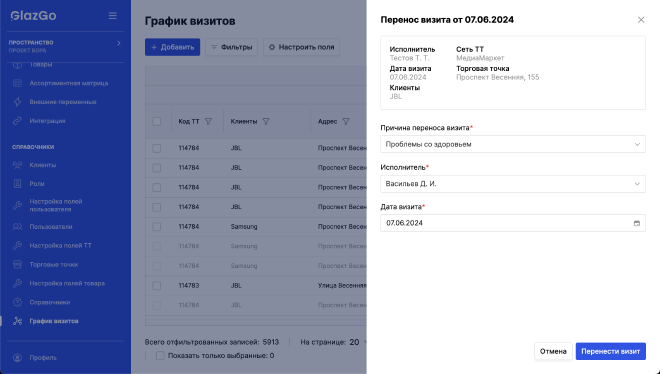660x374 pixels.
Task: Open Пользователи in the sidebar
Action: 51,227
